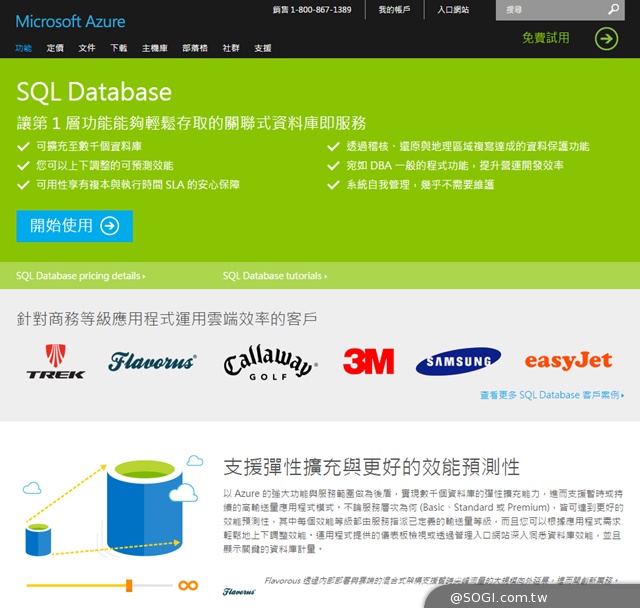Click the Flavorus logo in customer row
The height and width of the screenshot is (608, 640).
[x=152, y=361]
